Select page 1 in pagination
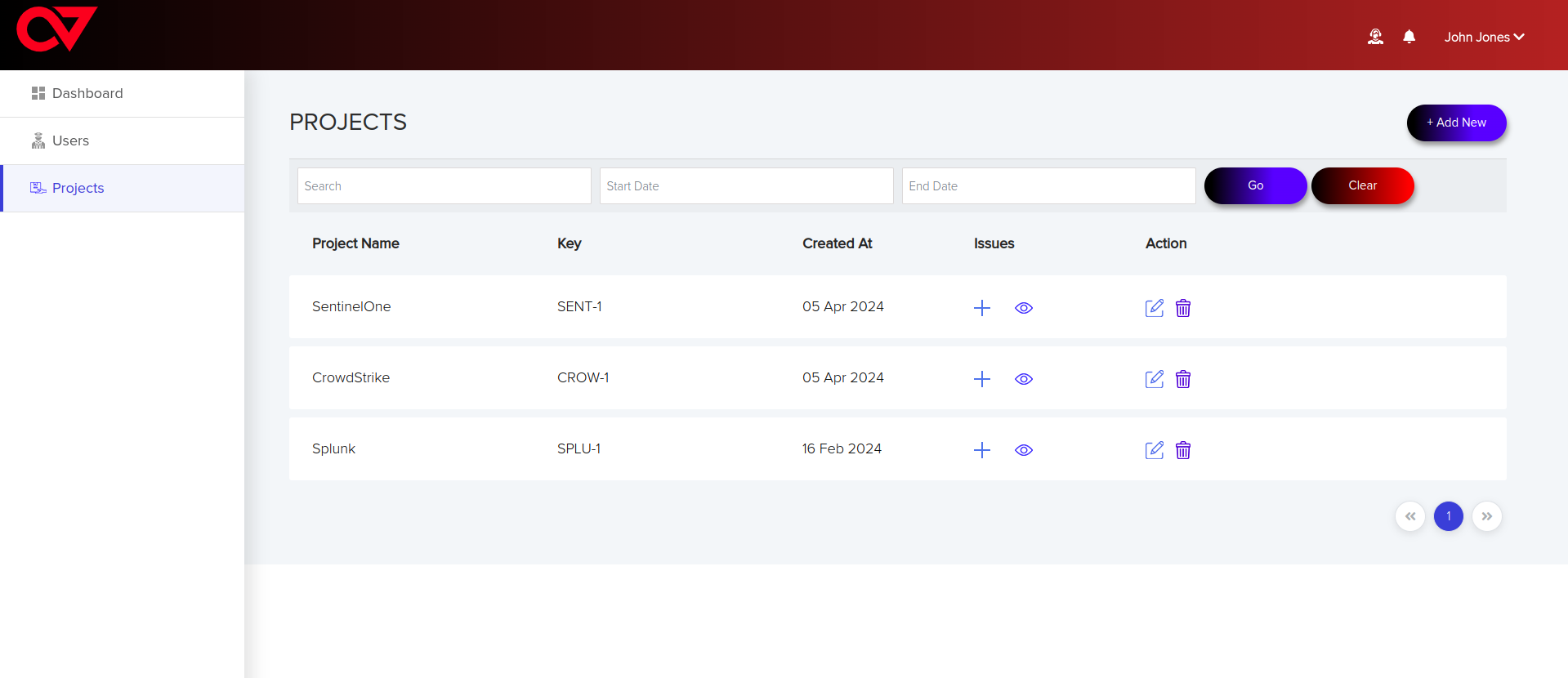1568x678 pixels. [x=1449, y=516]
